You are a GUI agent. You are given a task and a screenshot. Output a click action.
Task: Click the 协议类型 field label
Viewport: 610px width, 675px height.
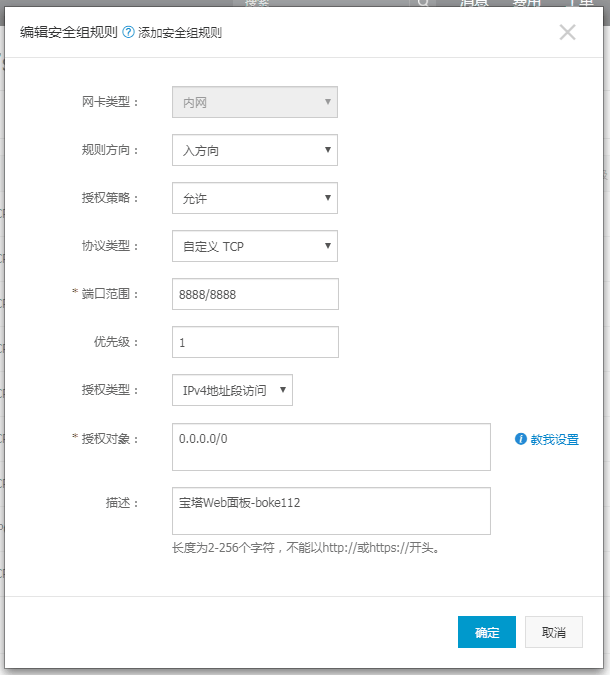click(110, 246)
